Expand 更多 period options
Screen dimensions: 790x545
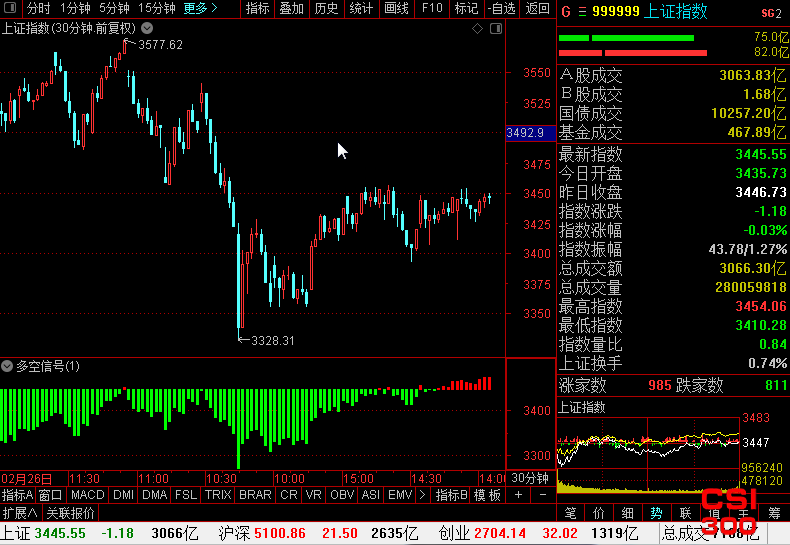tap(201, 8)
